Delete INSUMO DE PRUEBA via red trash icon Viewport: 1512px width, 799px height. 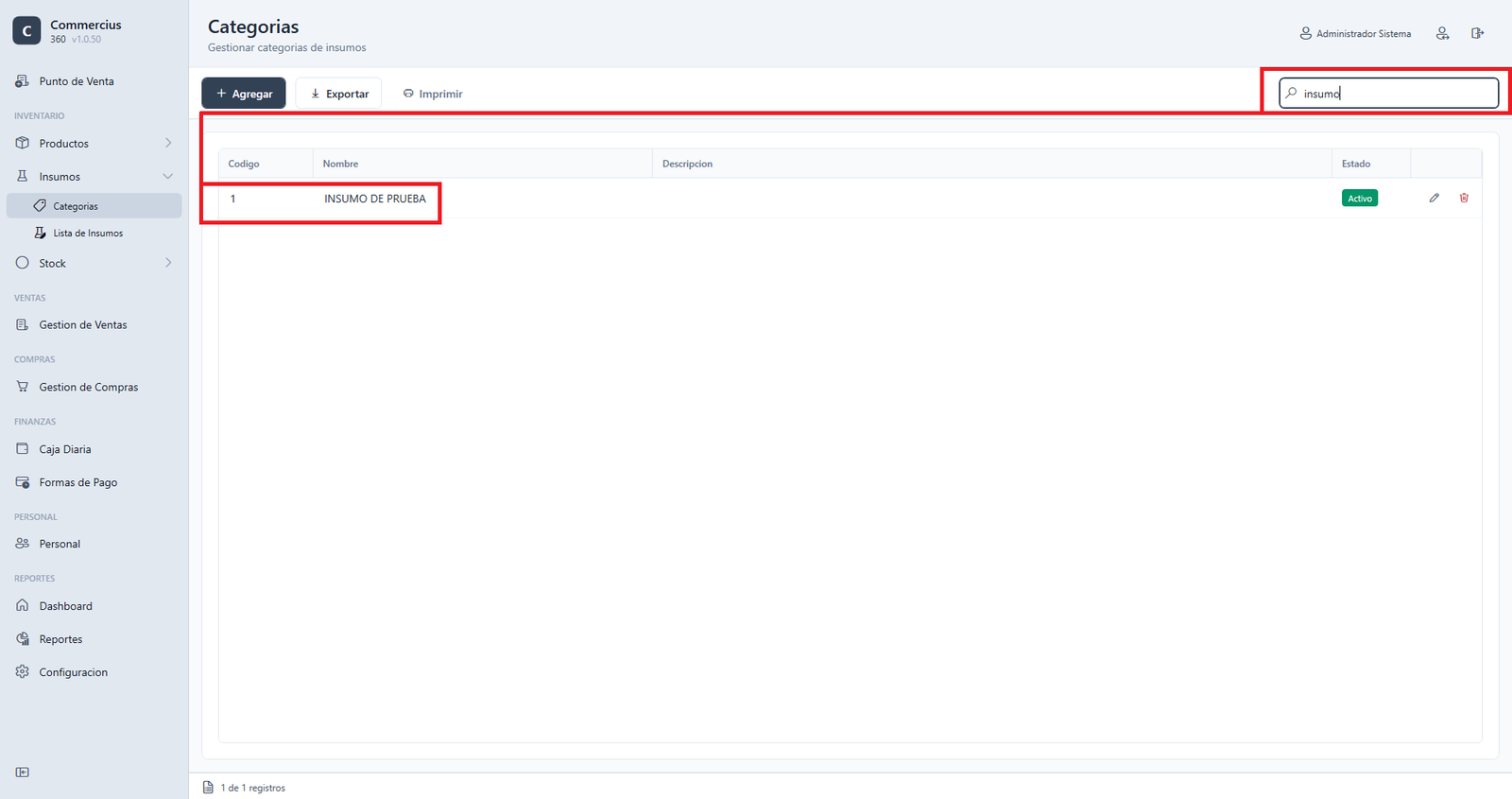pyautogui.click(x=1464, y=198)
